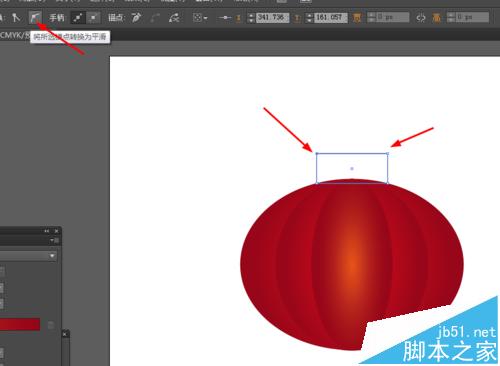Convert selected anchor points to smooth
Image resolution: width=500 pixels, height=366 pixels.
[35, 17]
